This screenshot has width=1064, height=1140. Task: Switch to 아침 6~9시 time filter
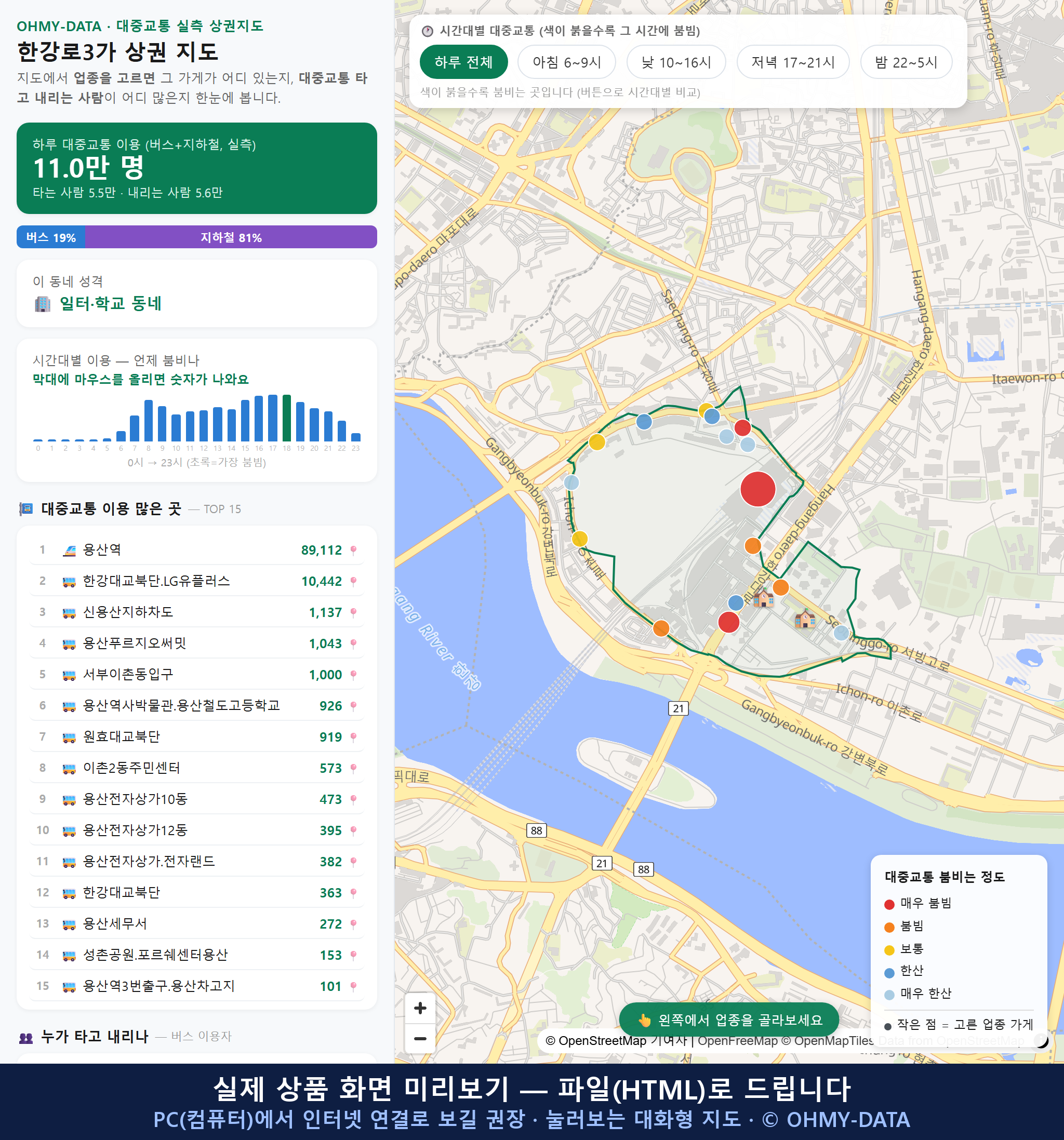click(567, 62)
